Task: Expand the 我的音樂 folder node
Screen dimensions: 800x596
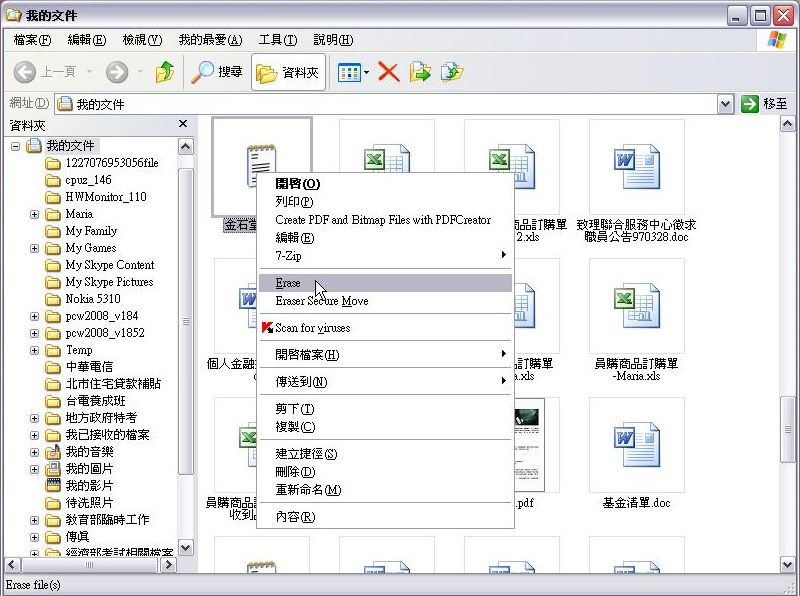Action: [x=34, y=453]
